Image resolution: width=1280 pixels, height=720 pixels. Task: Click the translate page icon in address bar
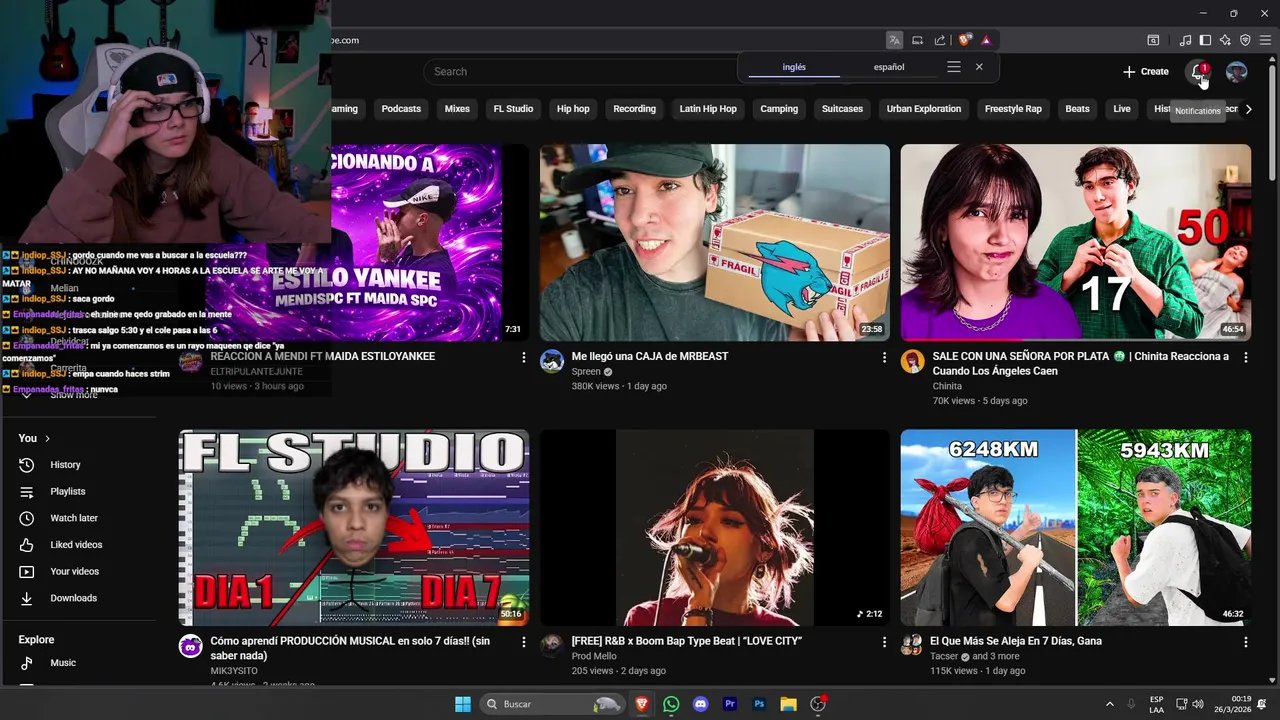coord(894,40)
